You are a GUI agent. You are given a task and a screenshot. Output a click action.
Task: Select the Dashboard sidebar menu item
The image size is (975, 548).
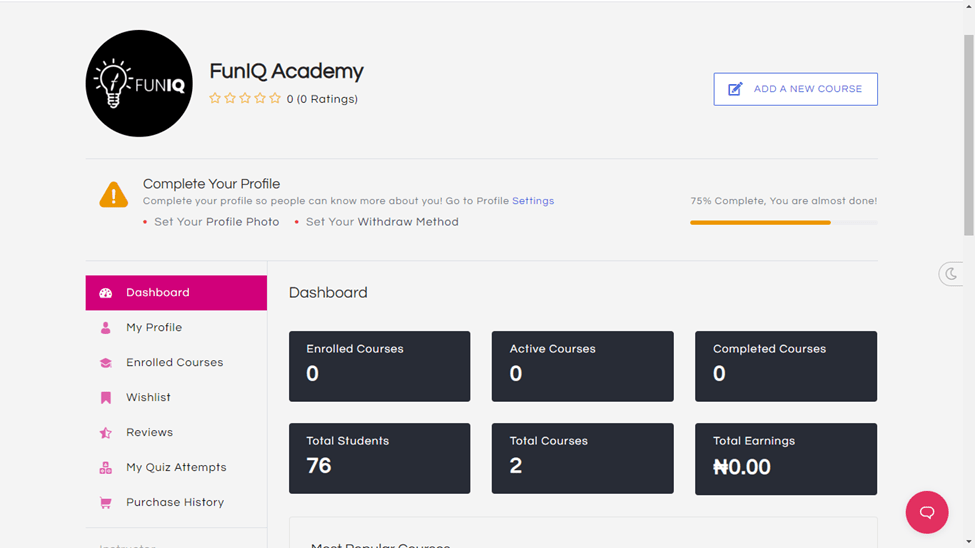176,293
